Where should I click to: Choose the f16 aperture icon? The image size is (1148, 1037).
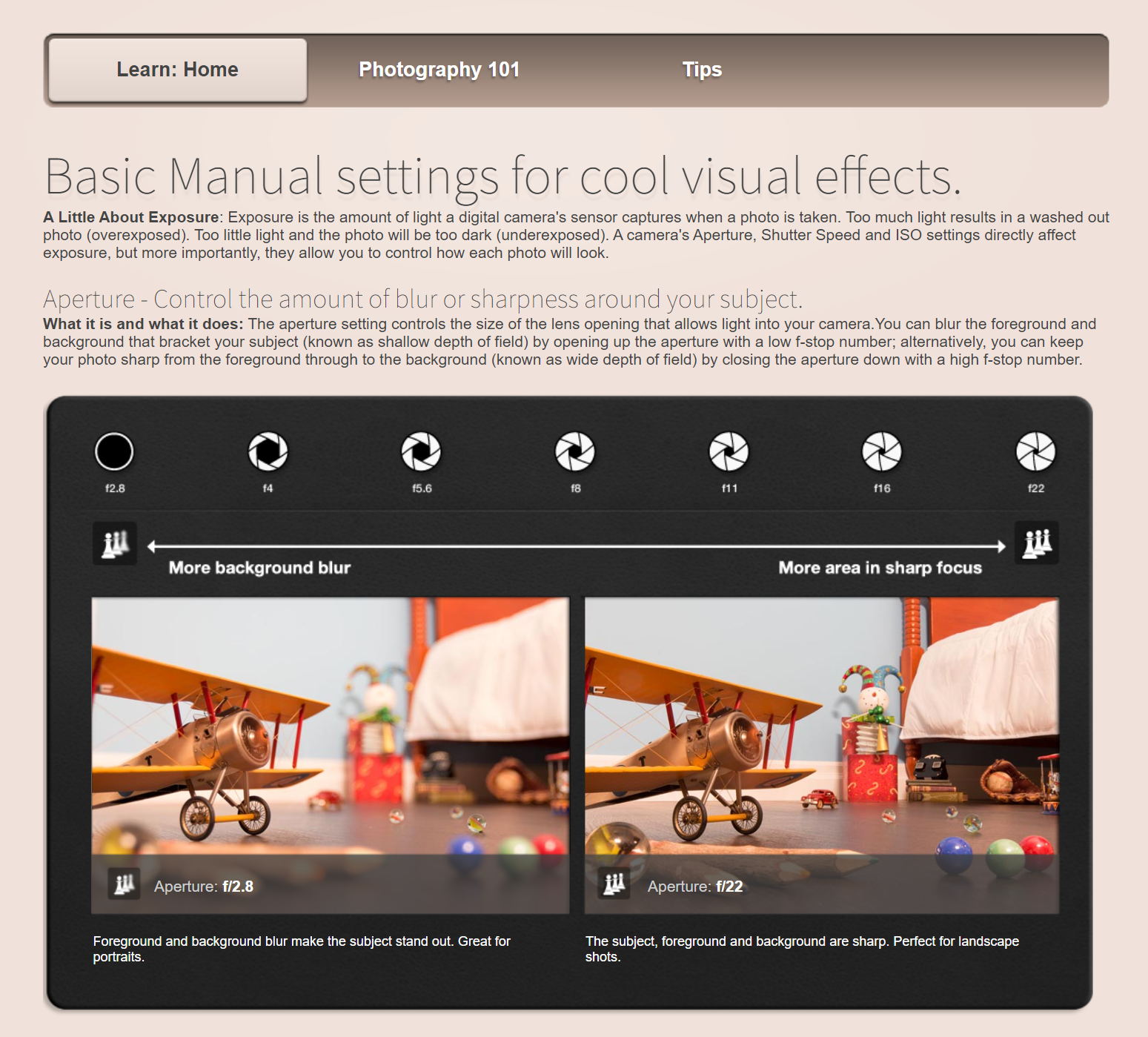coord(882,451)
